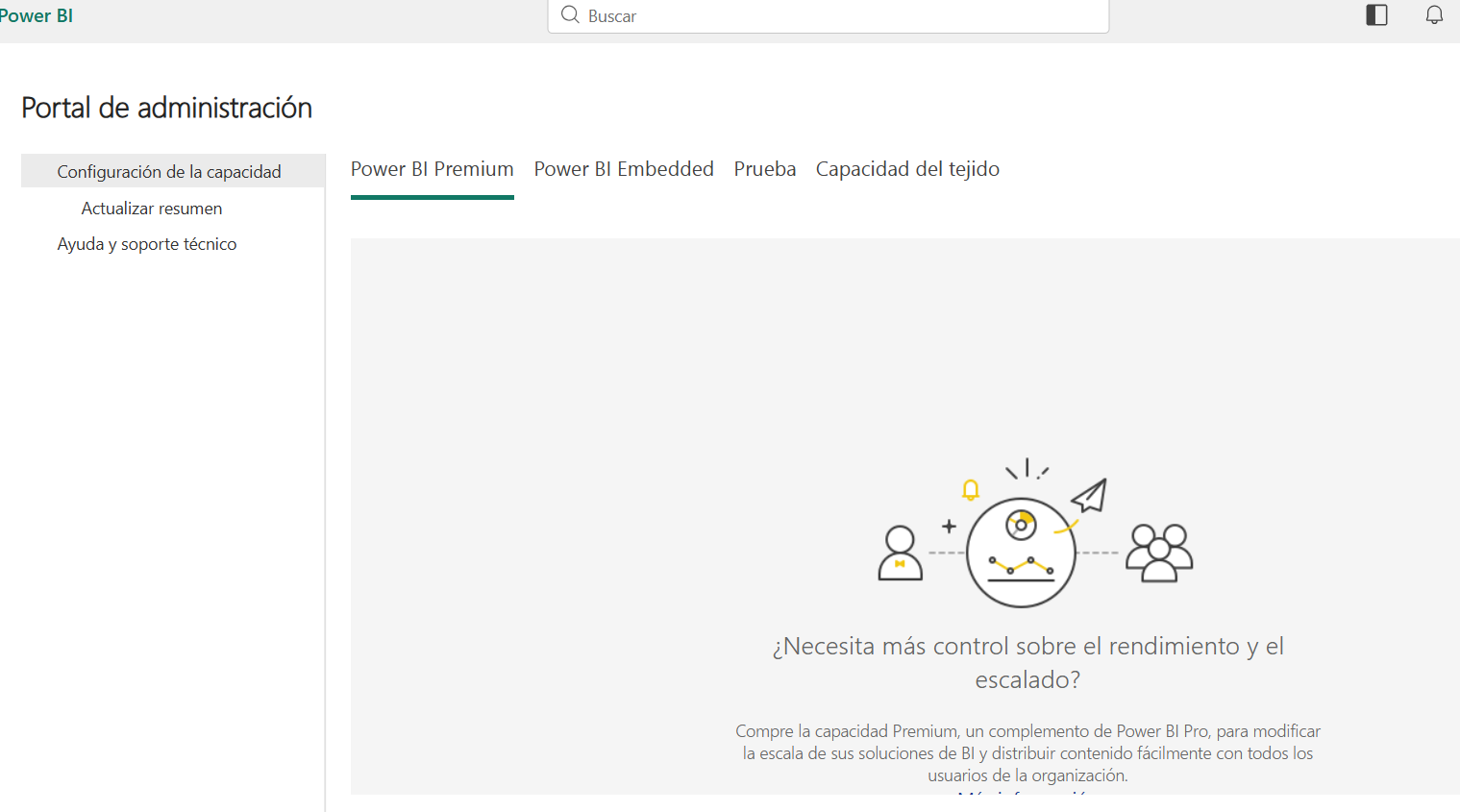1460x812 pixels.
Task: Open the Prueba tab
Action: [764, 169]
